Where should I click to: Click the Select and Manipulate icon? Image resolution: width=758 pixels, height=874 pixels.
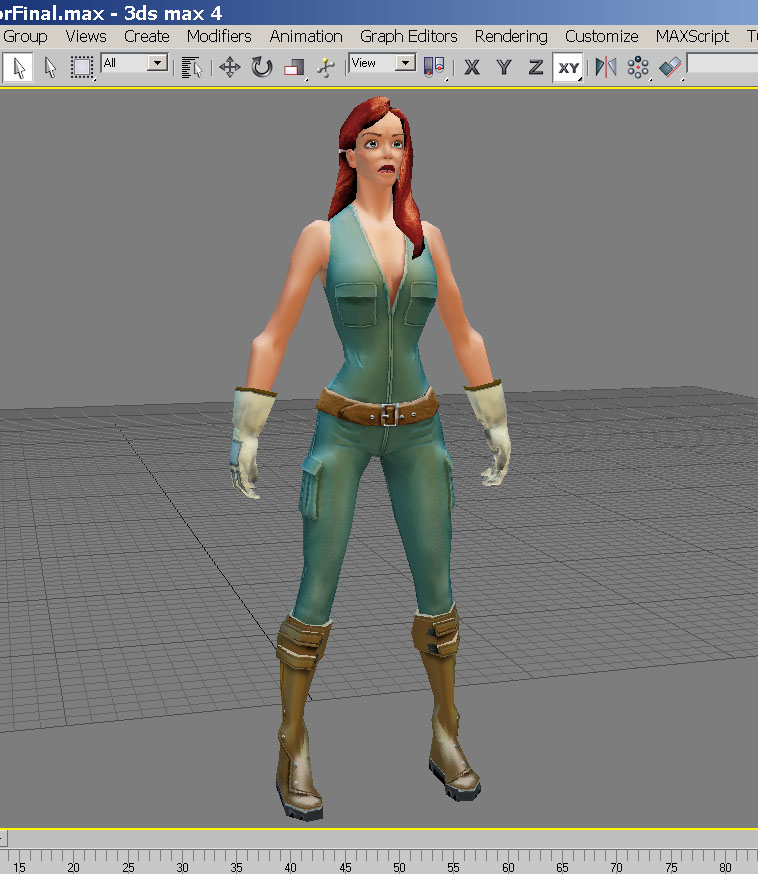click(x=325, y=67)
